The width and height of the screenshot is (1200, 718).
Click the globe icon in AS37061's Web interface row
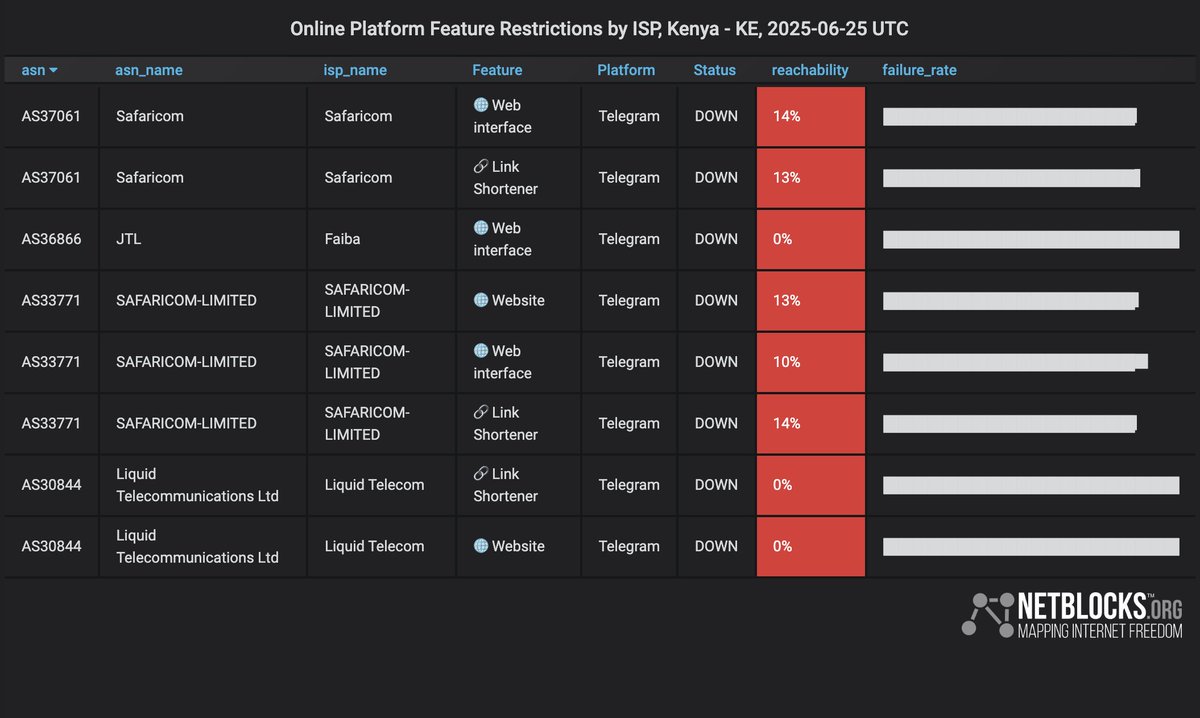point(481,105)
